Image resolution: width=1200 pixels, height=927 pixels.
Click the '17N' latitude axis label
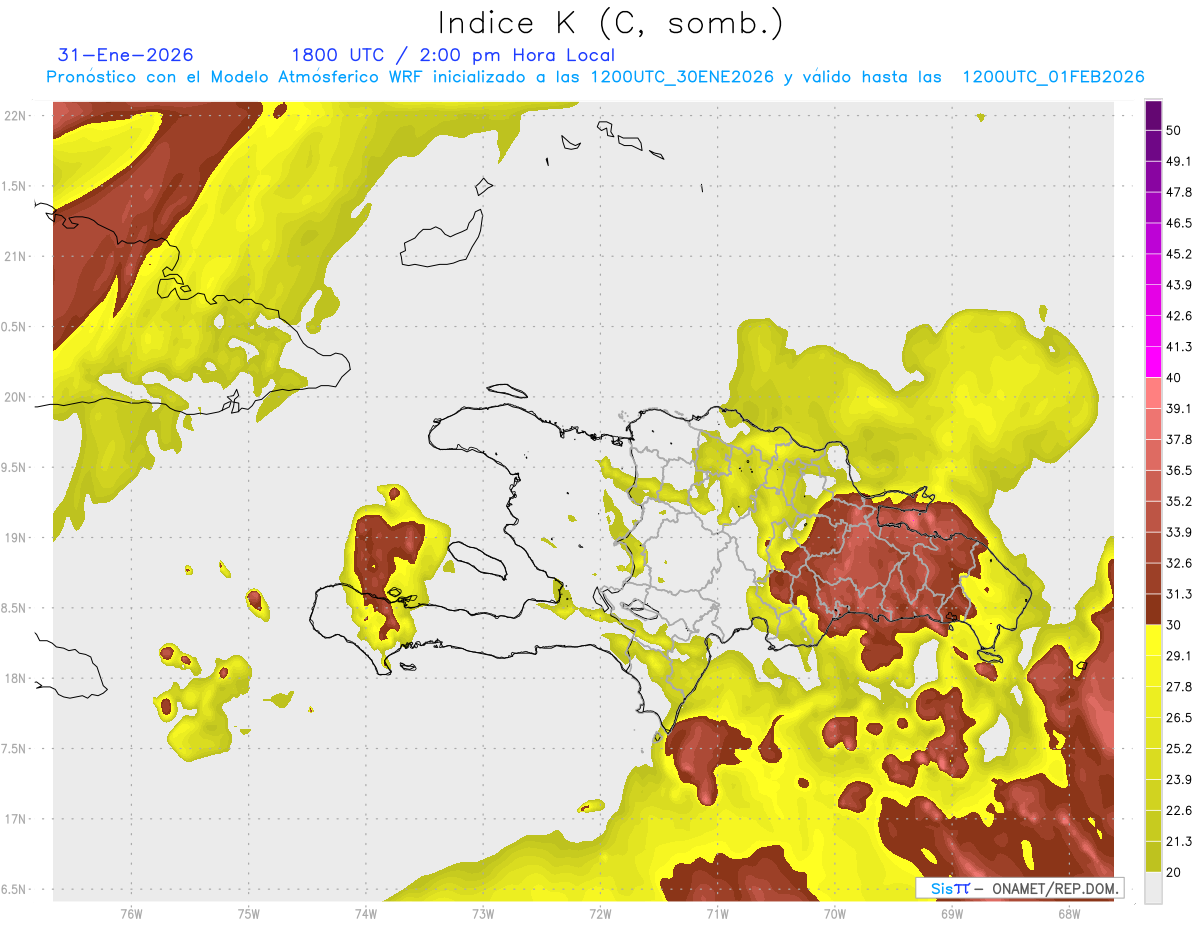[15, 819]
